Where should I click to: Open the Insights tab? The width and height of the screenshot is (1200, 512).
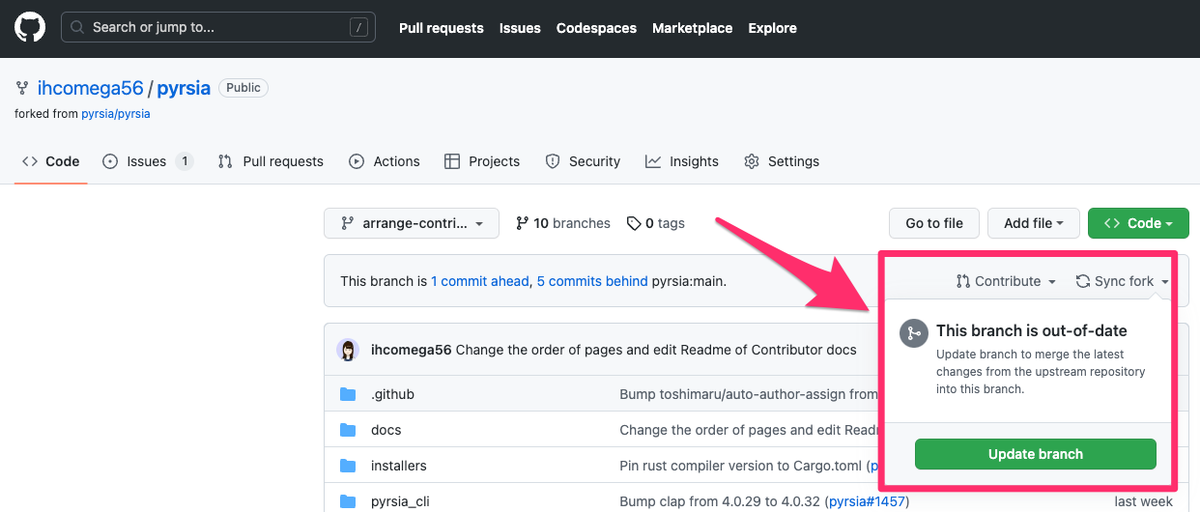(682, 161)
